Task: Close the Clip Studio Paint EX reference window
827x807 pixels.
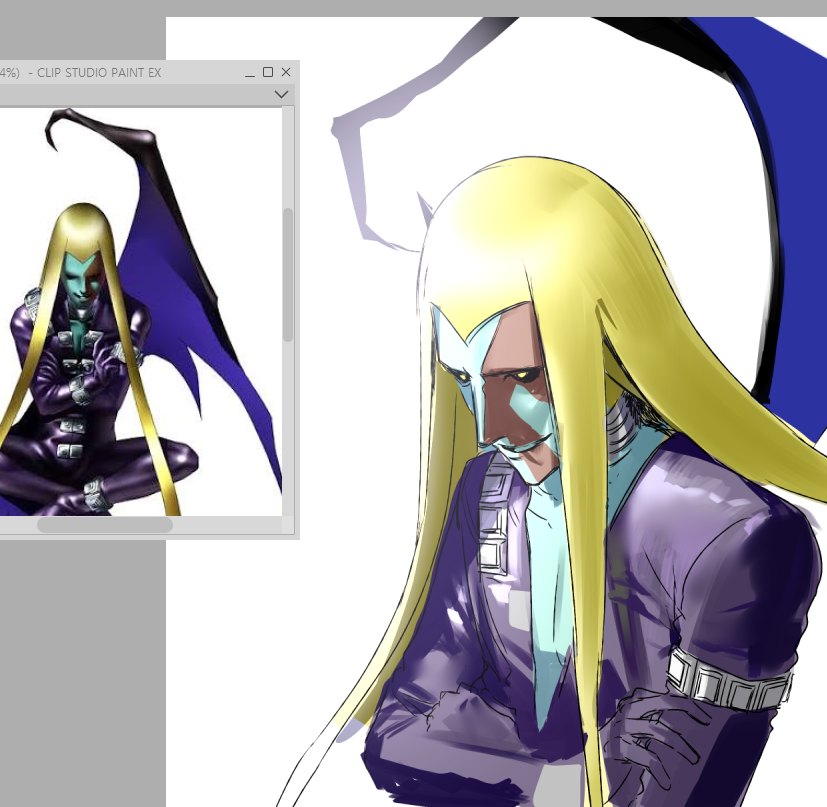Action: (286, 72)
